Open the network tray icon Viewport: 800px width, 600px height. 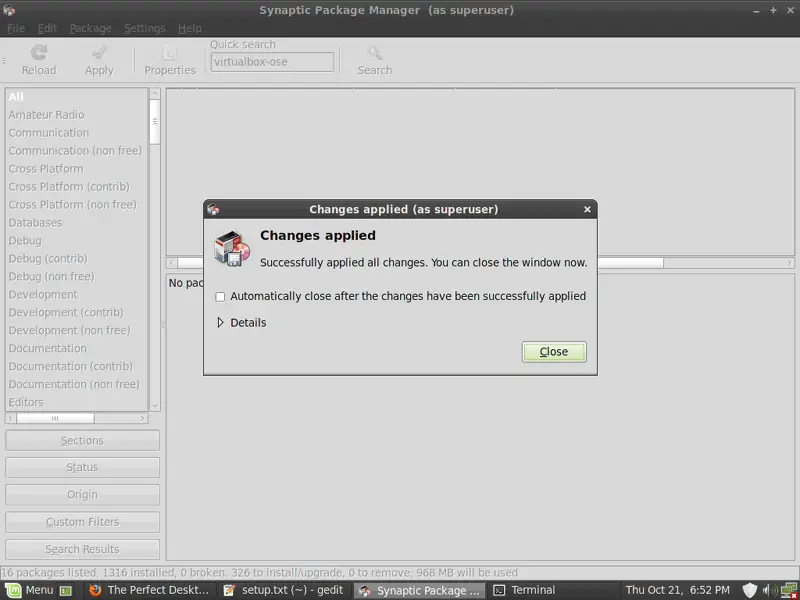(789, 590)
